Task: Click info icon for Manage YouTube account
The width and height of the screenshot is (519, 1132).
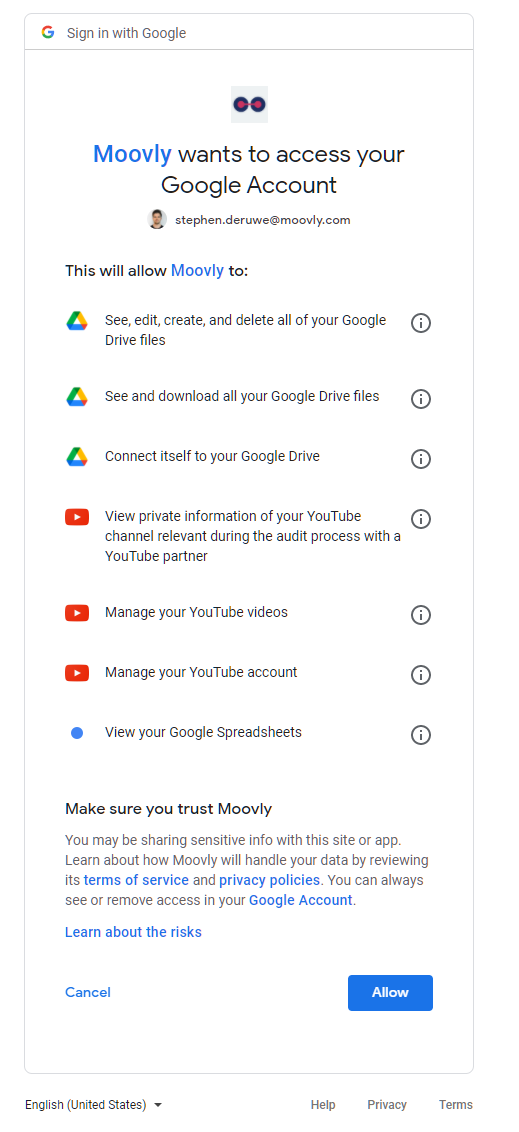Action: [x=421, y=674]
